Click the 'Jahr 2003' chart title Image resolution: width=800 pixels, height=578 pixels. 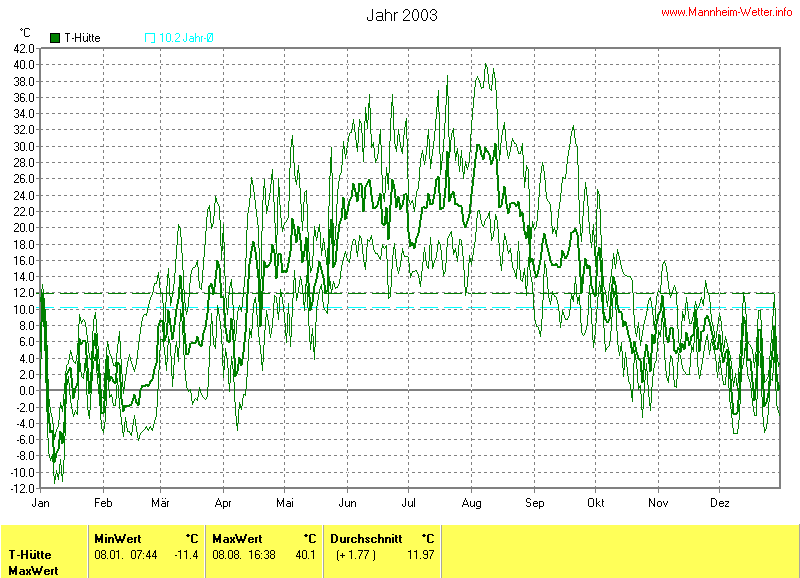click(401, 16)
